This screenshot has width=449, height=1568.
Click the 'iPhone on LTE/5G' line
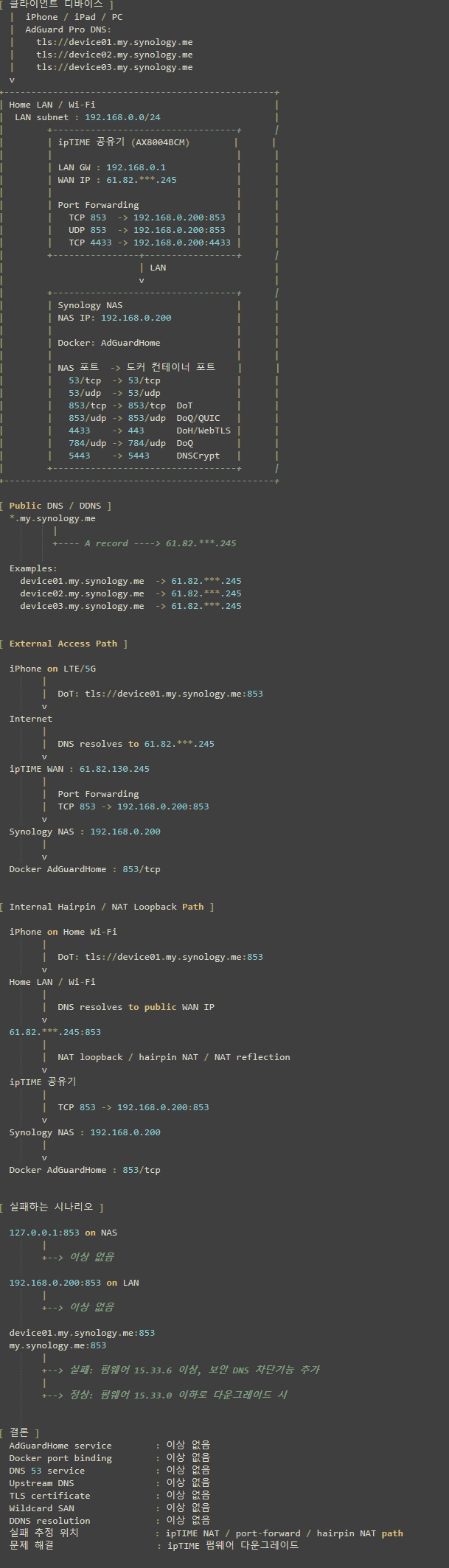(x=52, y=669)
